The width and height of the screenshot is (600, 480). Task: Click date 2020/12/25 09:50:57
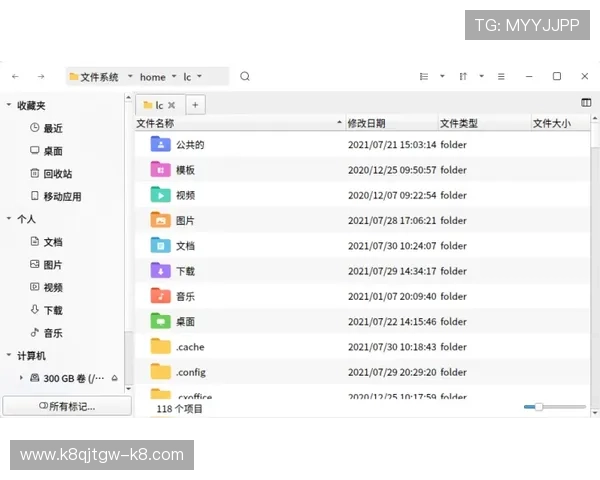[392, 170]
